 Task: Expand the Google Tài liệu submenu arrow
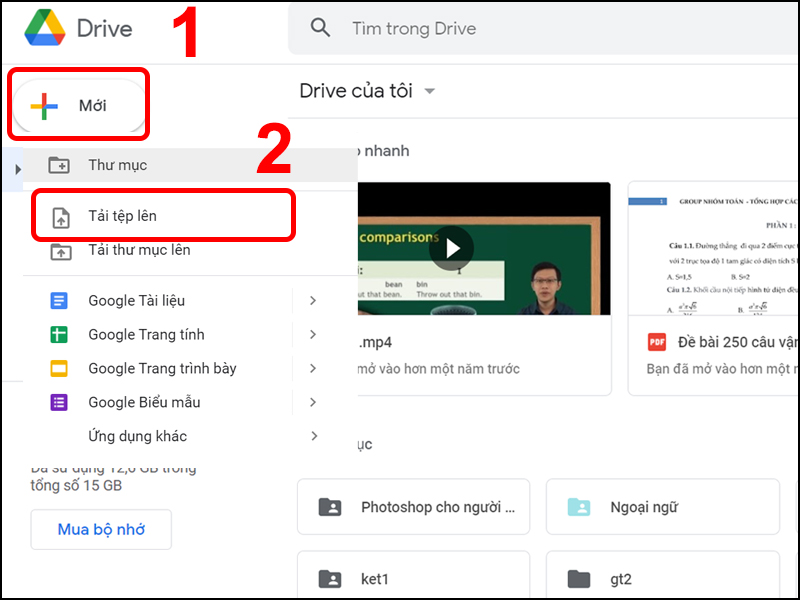(x=313, y=300)
